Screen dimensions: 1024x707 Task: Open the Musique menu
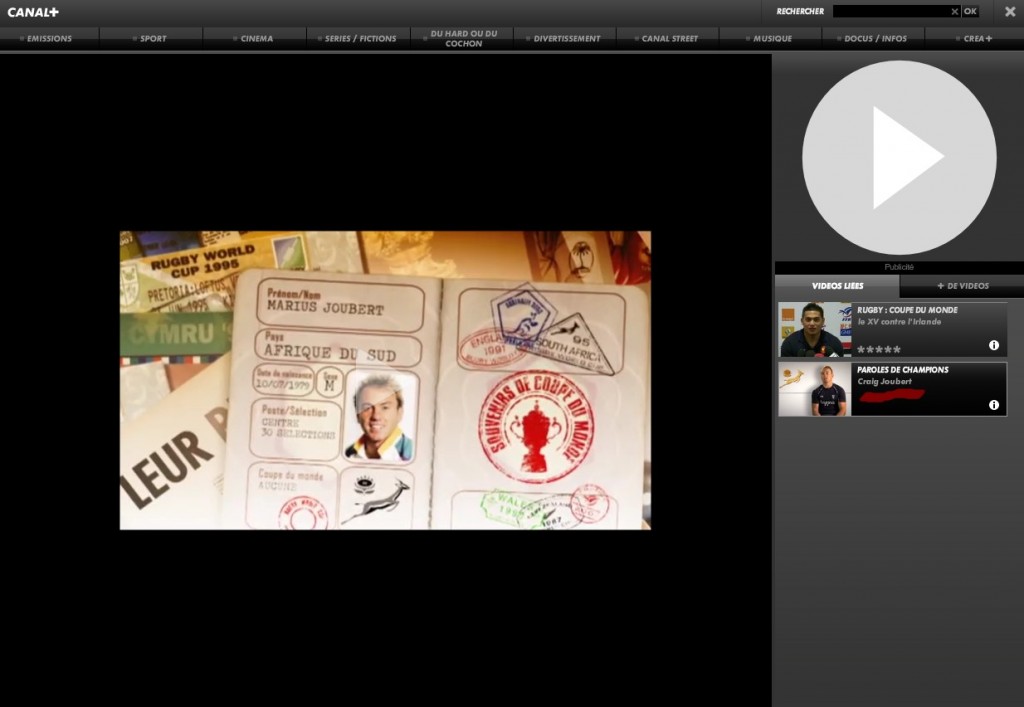point(772,39)
